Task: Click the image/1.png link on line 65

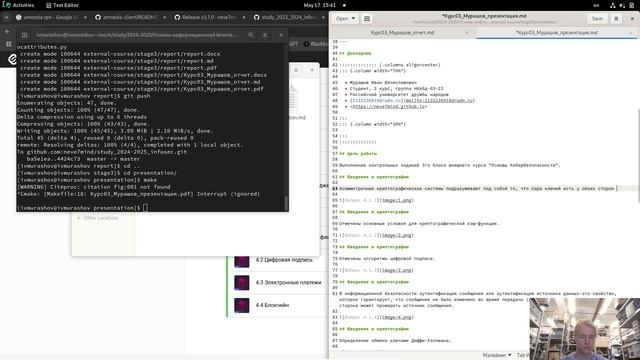Action: pyautogui.click(x=396, y=200)
